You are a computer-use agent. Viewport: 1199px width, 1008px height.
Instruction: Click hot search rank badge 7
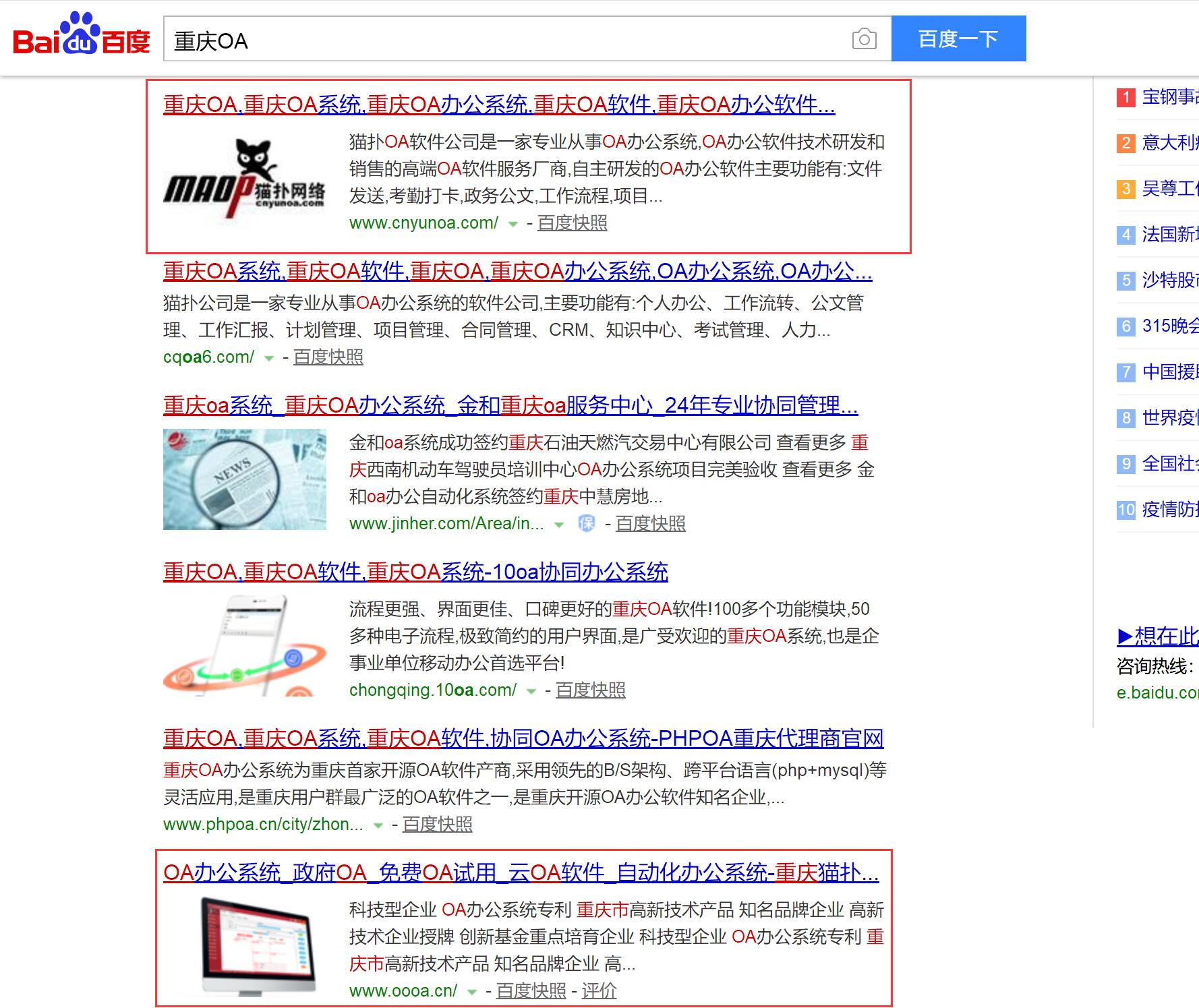(1125, 372)
